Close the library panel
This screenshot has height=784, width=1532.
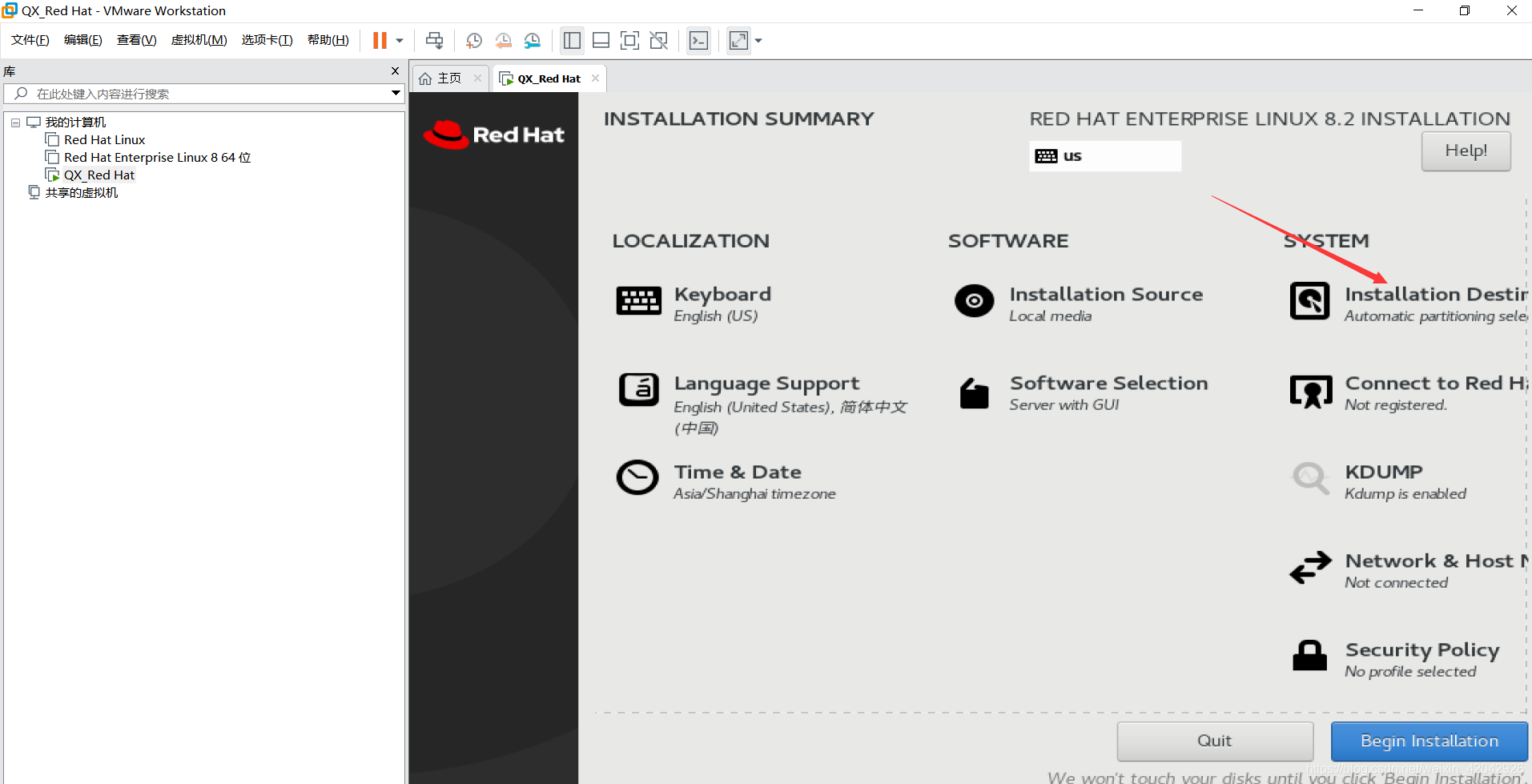click(x=395, y=71)
